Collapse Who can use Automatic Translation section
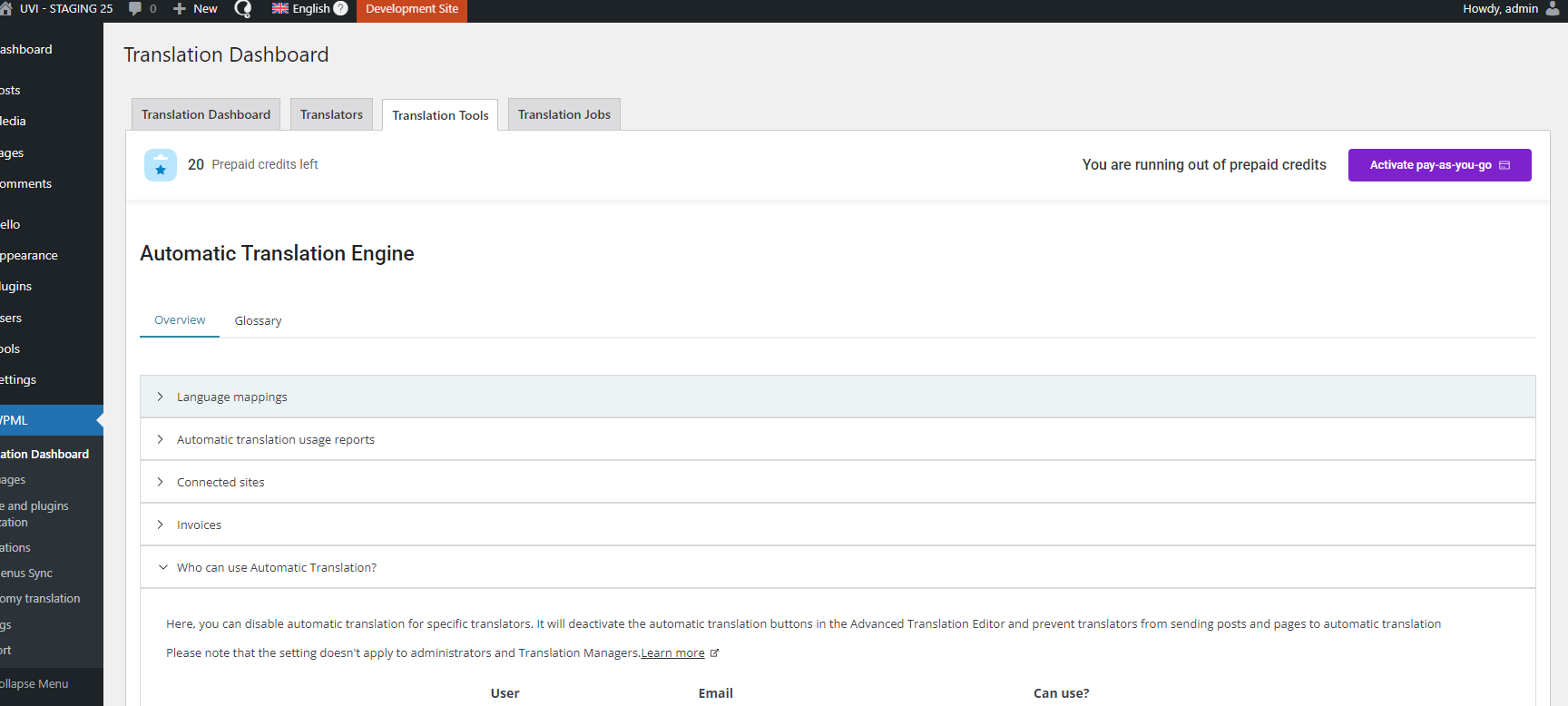 (838, 567)
